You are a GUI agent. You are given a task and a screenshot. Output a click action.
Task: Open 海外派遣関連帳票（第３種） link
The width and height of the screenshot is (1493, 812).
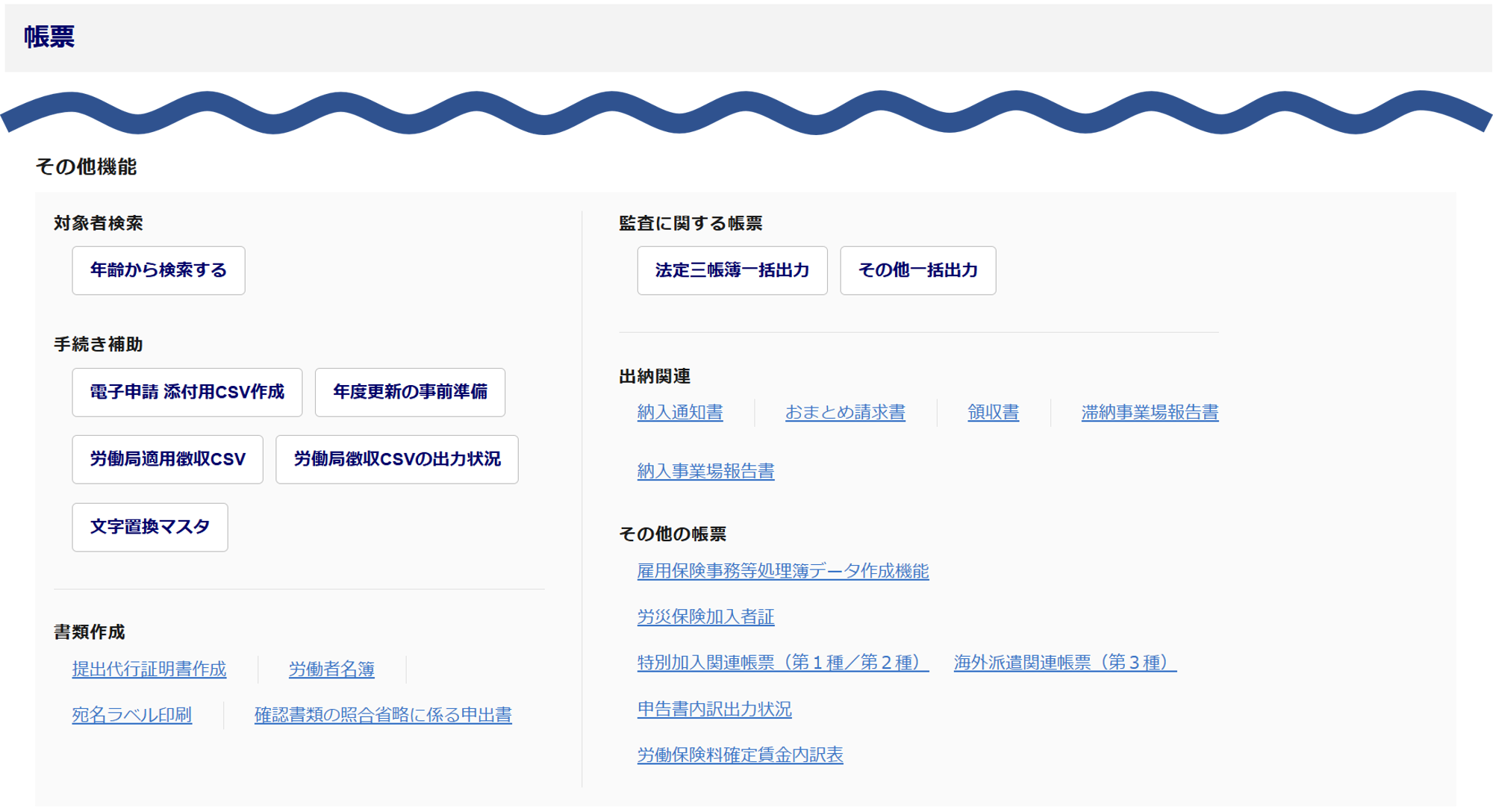tap(1065, 662)
